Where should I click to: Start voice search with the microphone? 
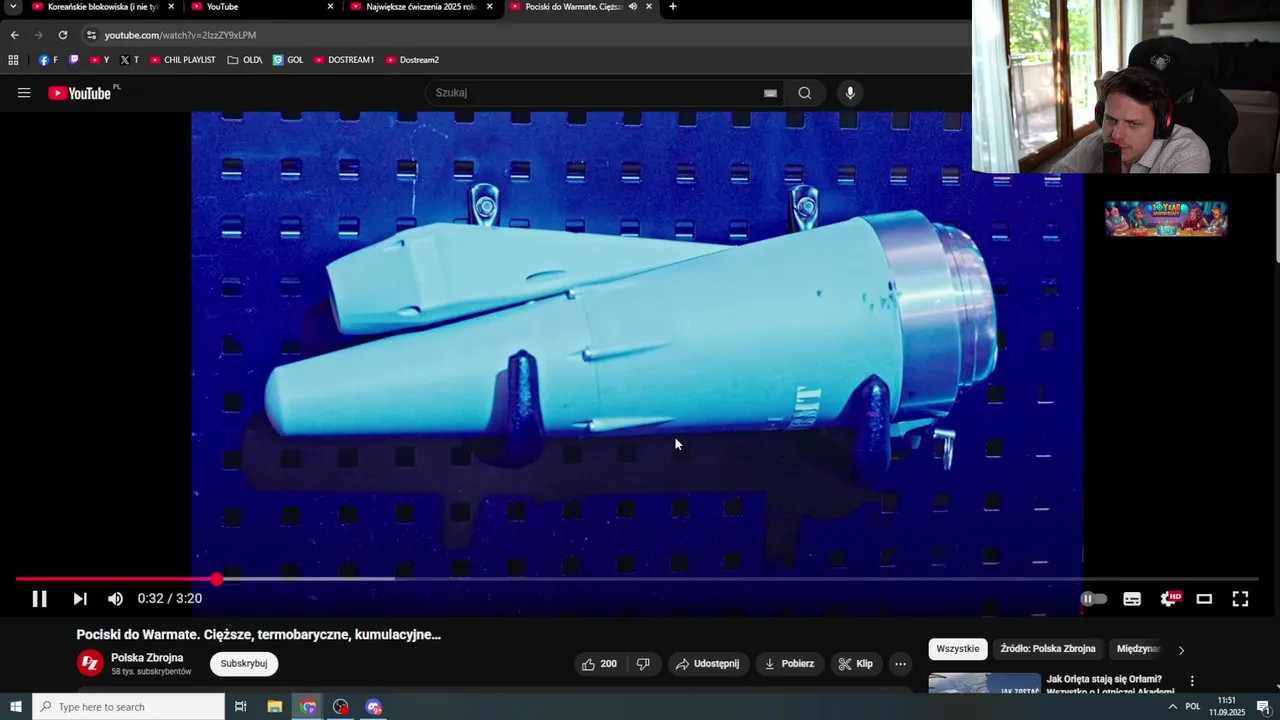[850, 93]
